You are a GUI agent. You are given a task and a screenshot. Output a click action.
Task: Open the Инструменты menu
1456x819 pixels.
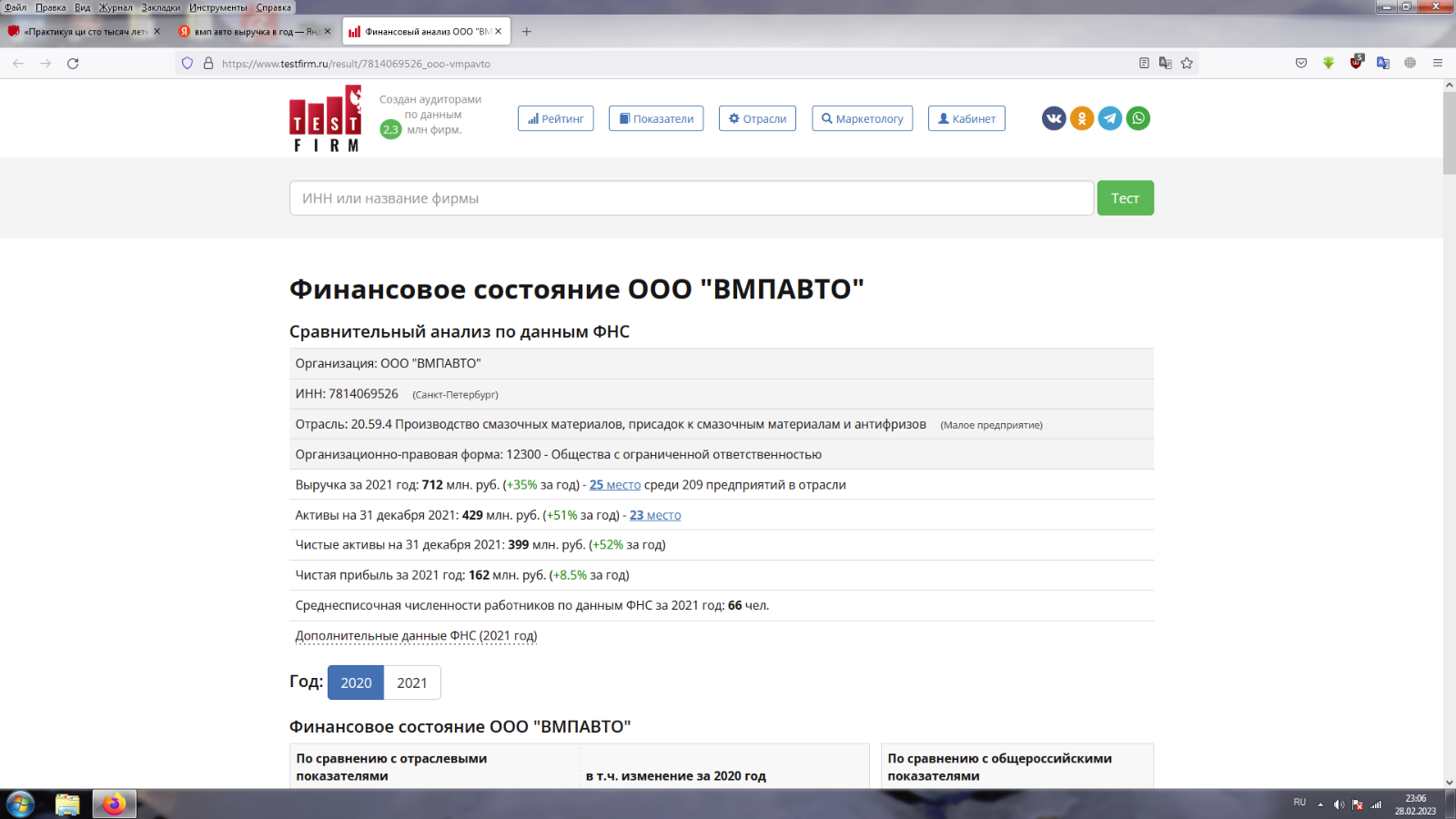click(218, 7)
